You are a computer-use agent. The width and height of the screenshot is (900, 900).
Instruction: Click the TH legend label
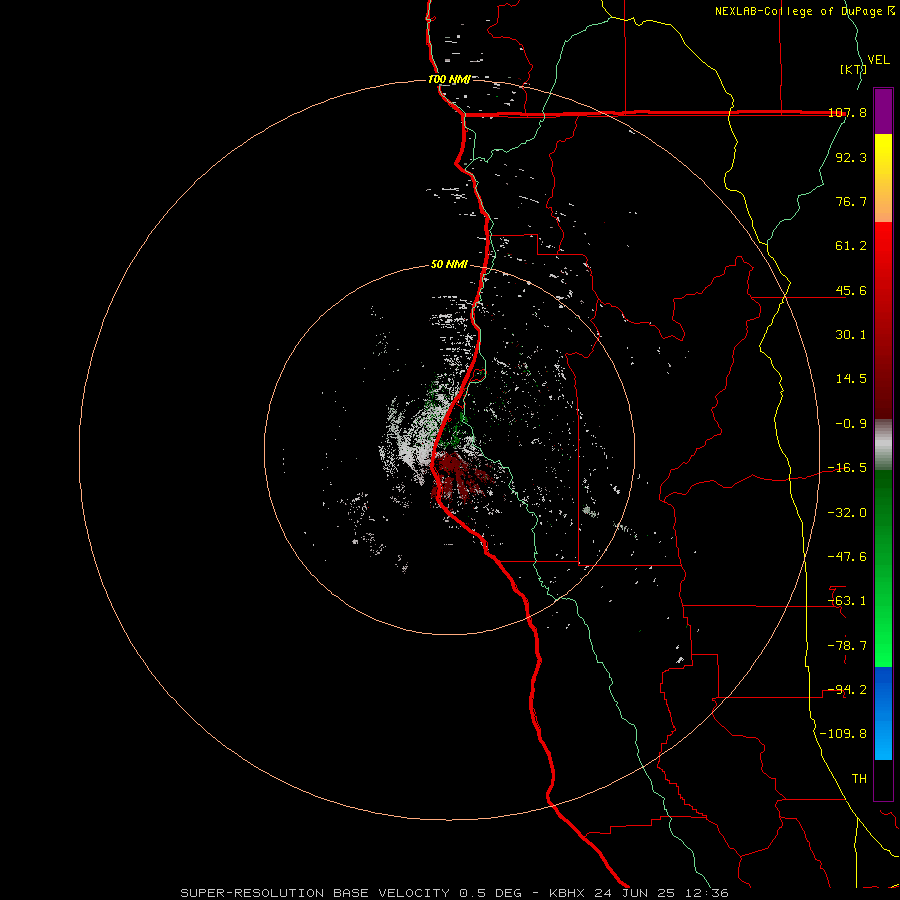pyautogui.click(x=859, y=779)
